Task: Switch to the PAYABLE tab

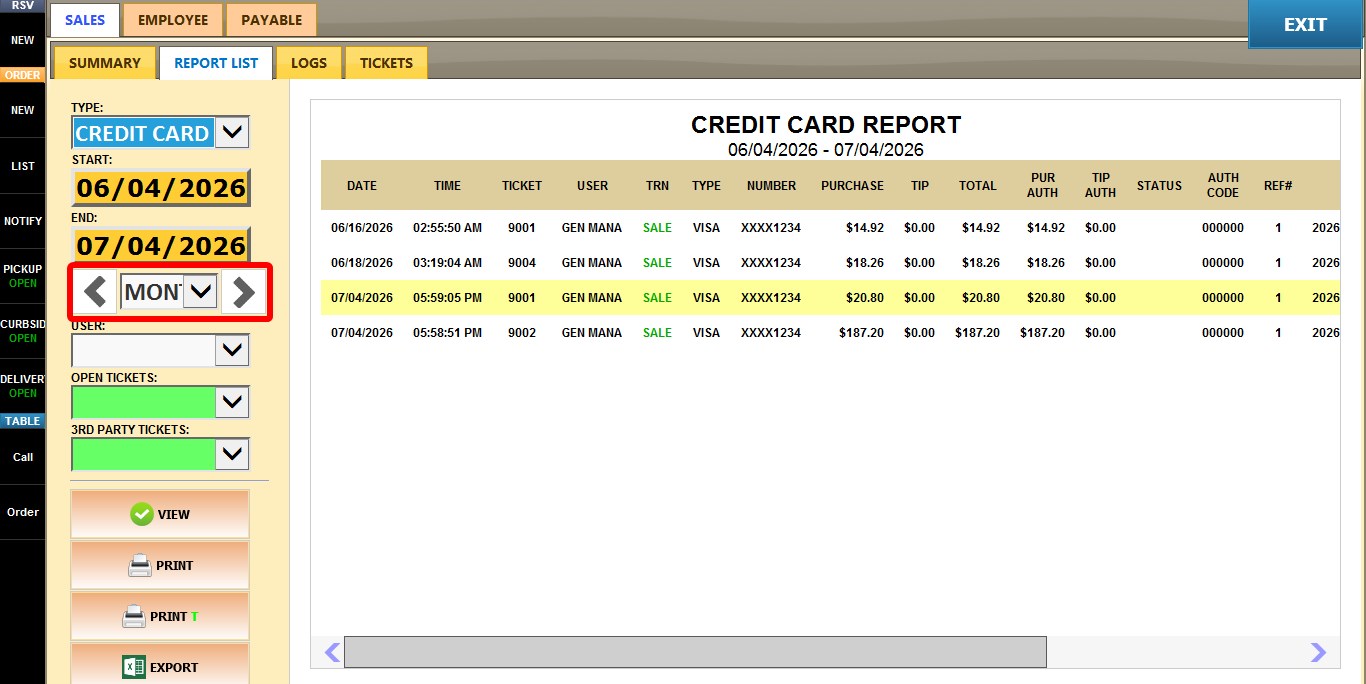Action: (271, 20)
